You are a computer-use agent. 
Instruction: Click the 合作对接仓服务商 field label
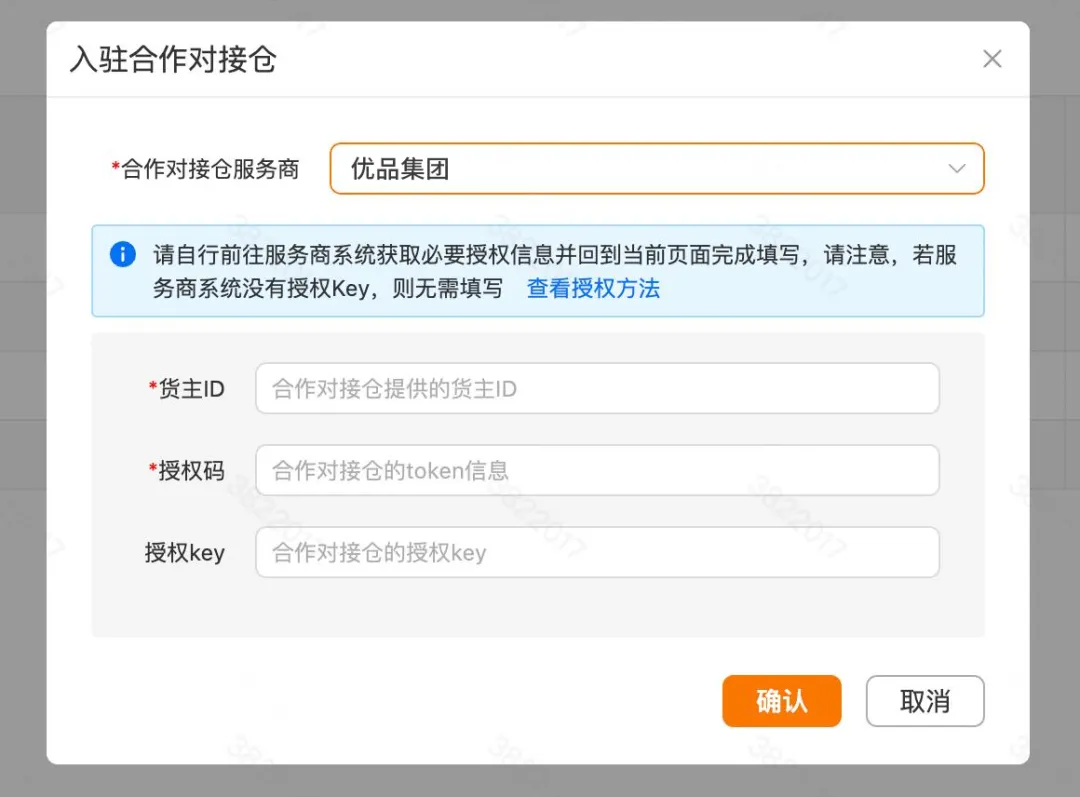click(x=211, y=169)
